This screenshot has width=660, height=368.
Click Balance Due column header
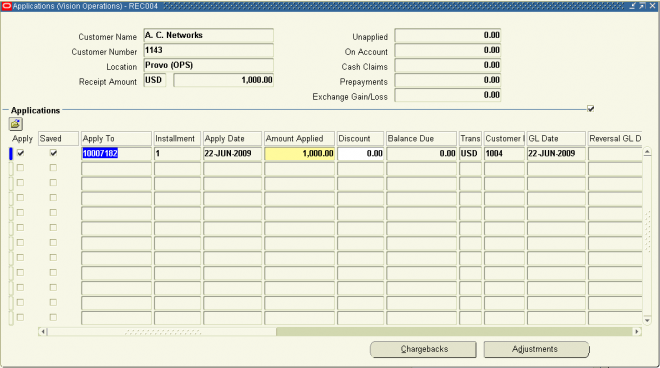[x=421, y=139]
